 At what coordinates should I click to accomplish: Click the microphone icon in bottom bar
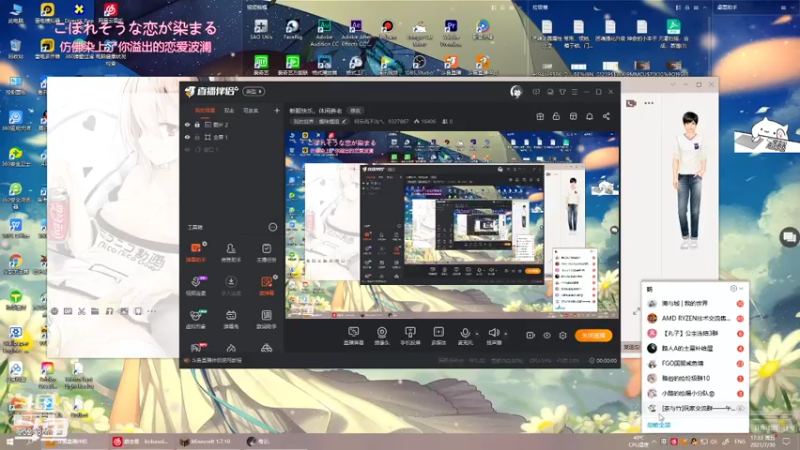click(464, 333)
